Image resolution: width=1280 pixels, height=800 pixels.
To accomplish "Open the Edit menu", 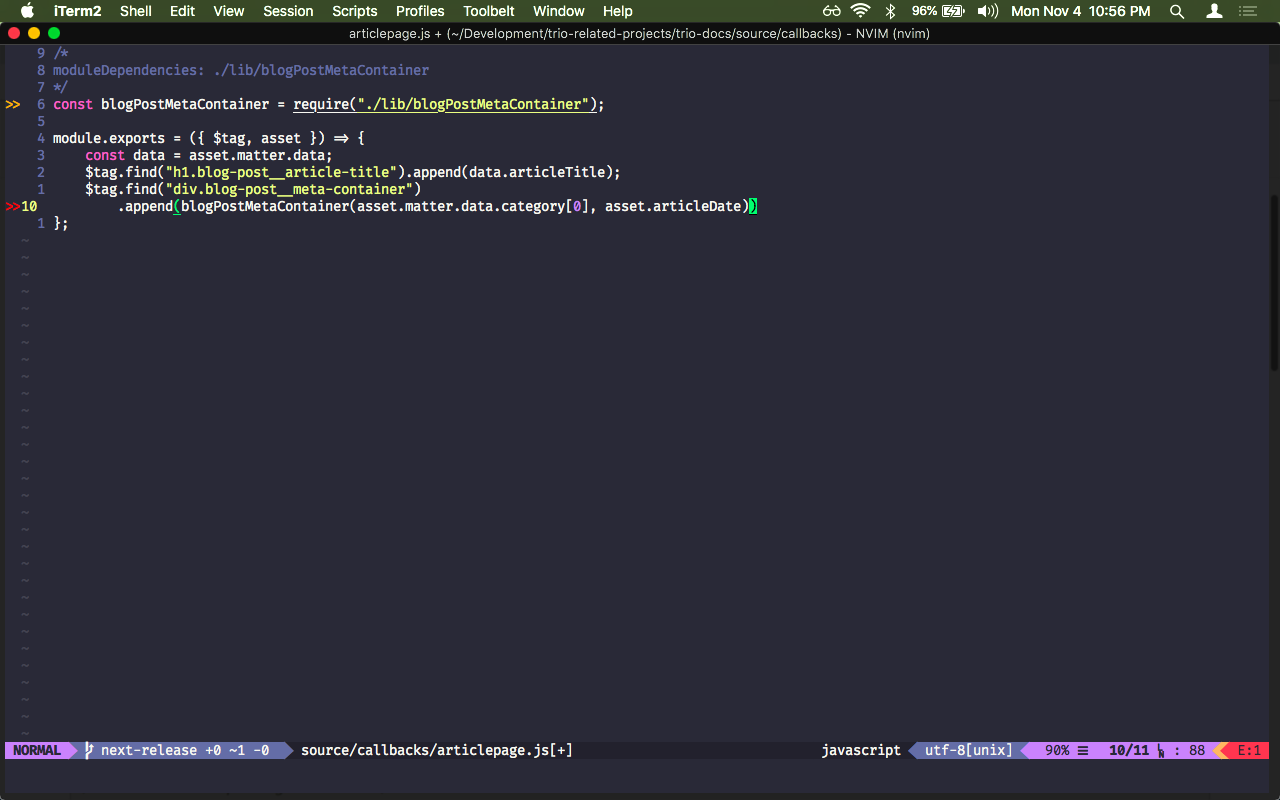I will click(x=182, y=11).
